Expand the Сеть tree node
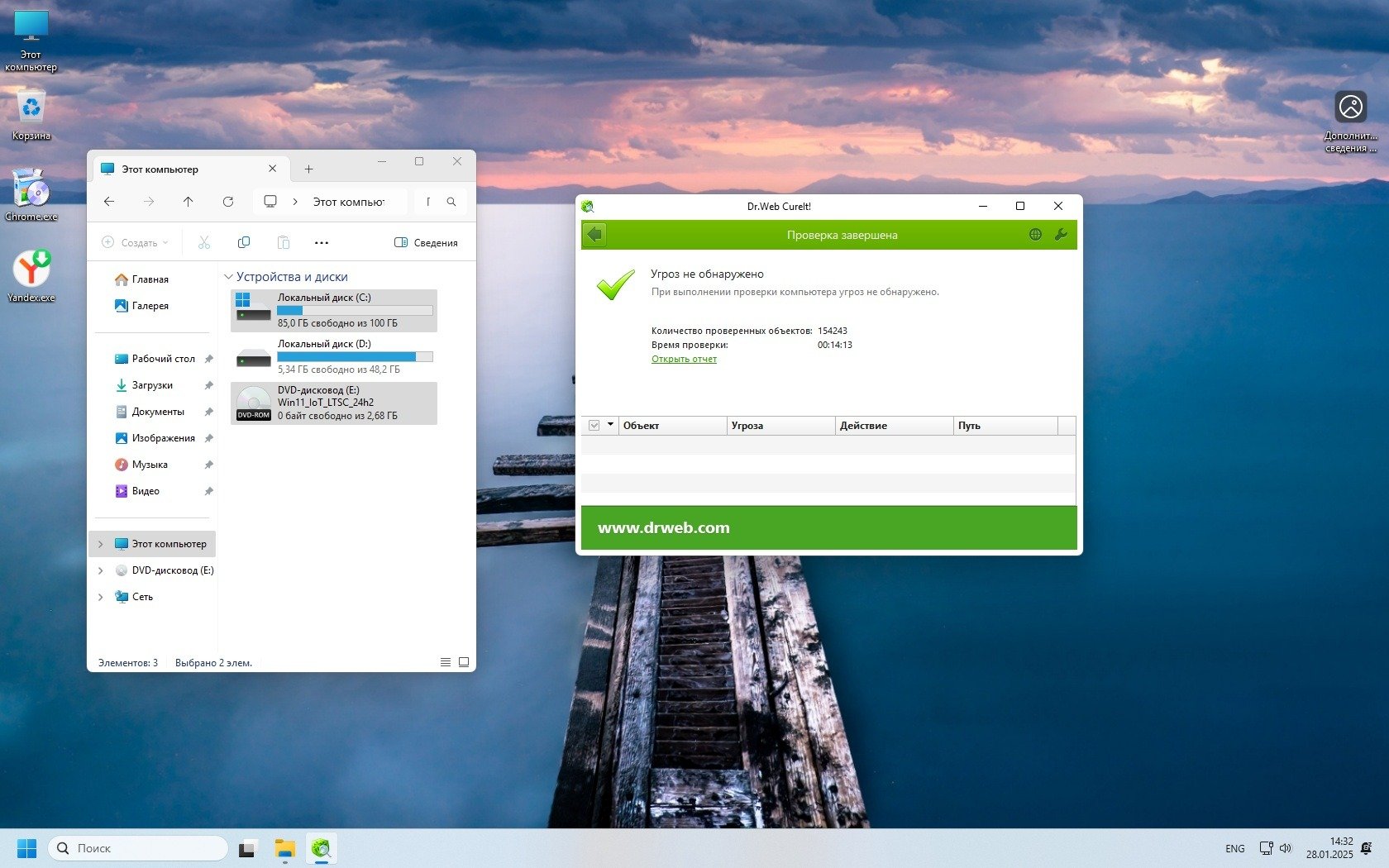1389x868 pixels. coord(101,597)
